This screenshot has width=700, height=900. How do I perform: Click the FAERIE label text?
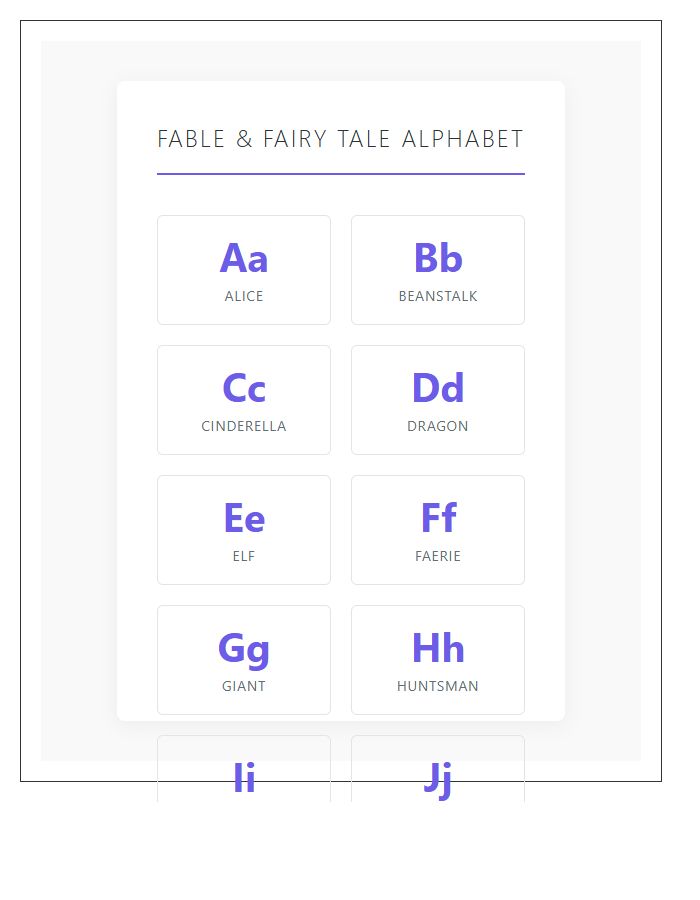coord(437,556)
